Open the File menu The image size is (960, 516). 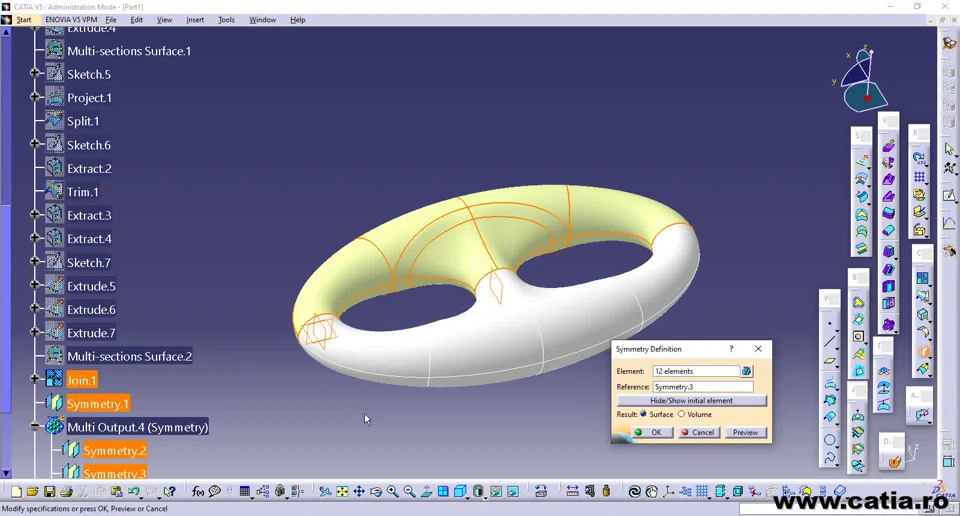(111, 20)
